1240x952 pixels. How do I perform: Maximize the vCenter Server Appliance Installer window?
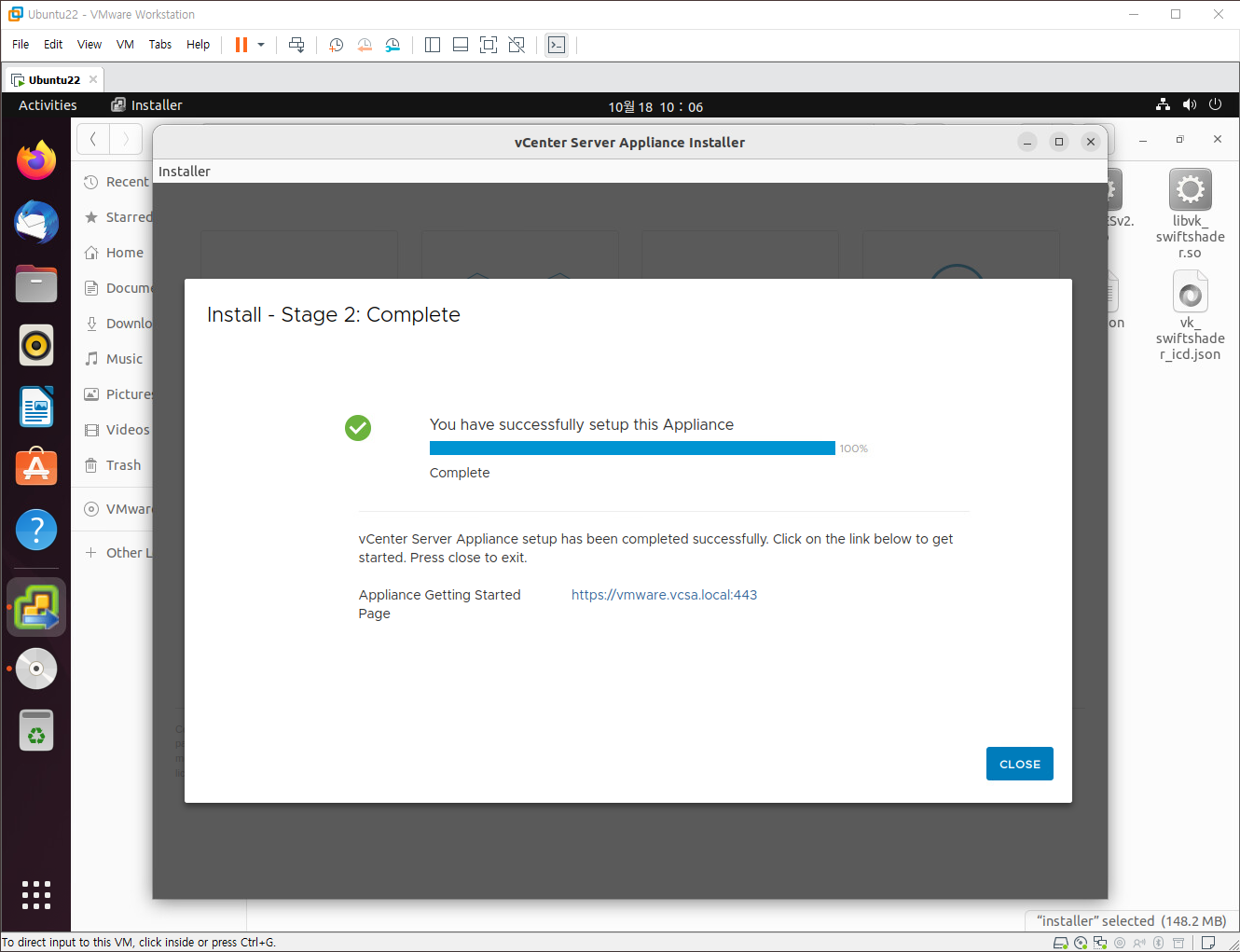1059,142
